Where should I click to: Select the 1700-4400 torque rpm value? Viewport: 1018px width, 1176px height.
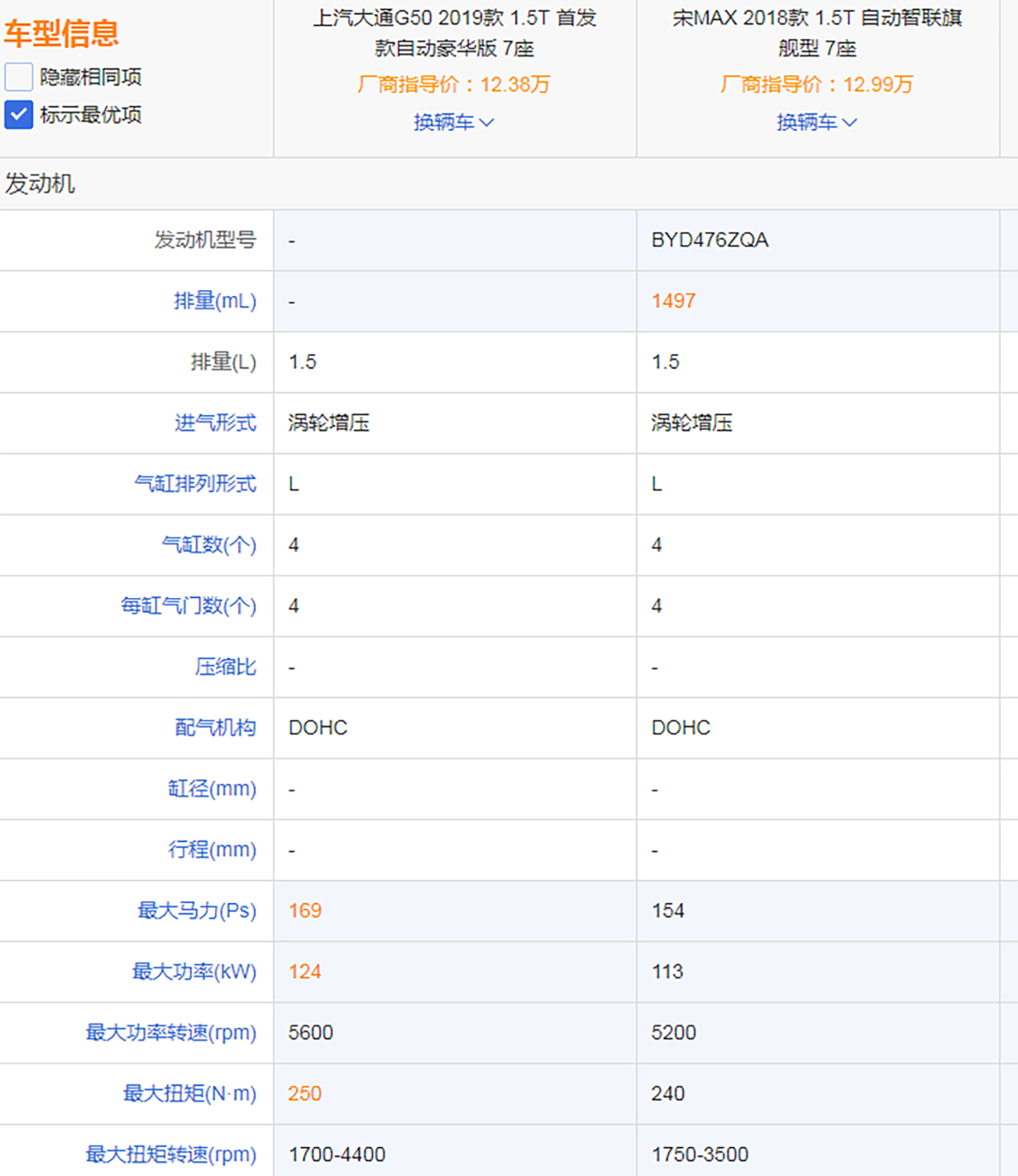[x=337, y=1154]
